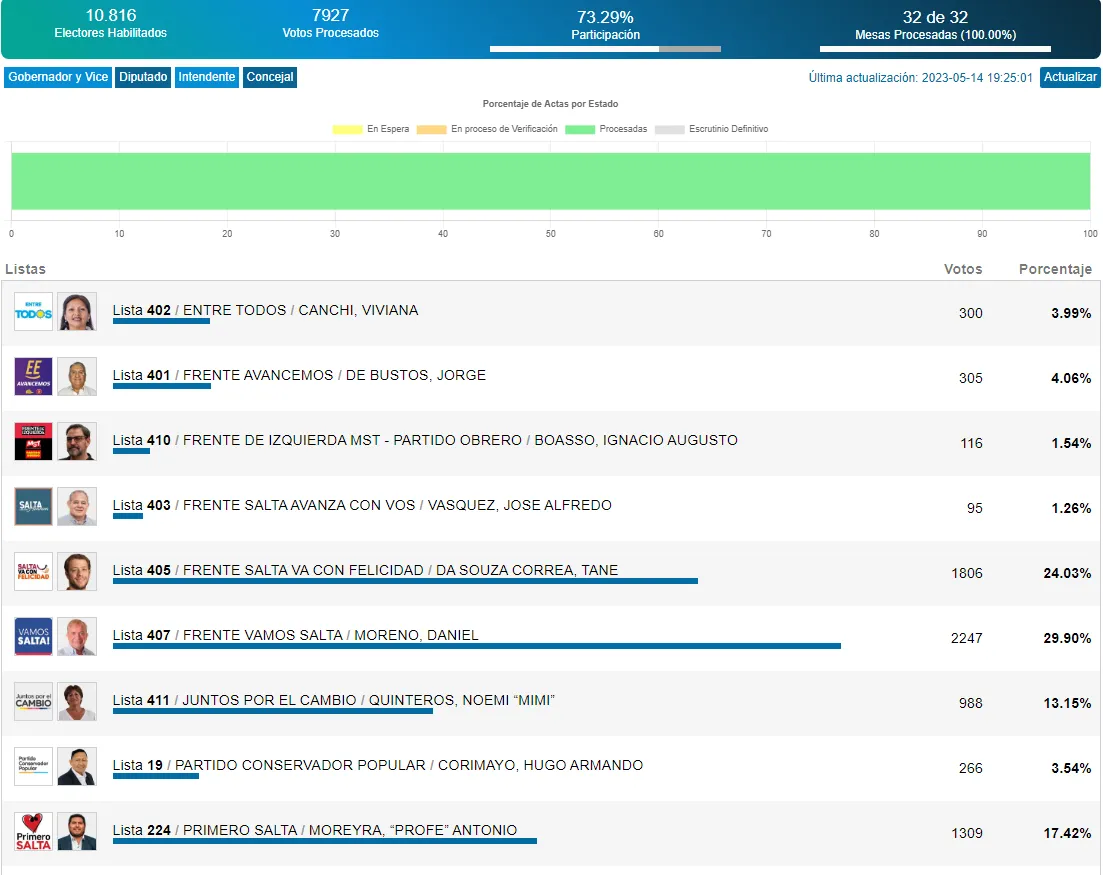Click the green Procesadas chart bar
Viewport: 1103px width, 875px height.
pyautogui.click(x=550, y=181)
